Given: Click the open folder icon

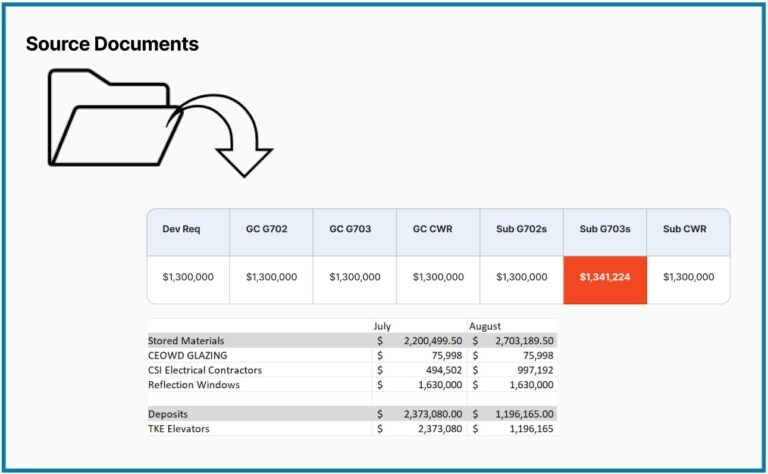Looking at the screenshot, I should tap(115, 118).
